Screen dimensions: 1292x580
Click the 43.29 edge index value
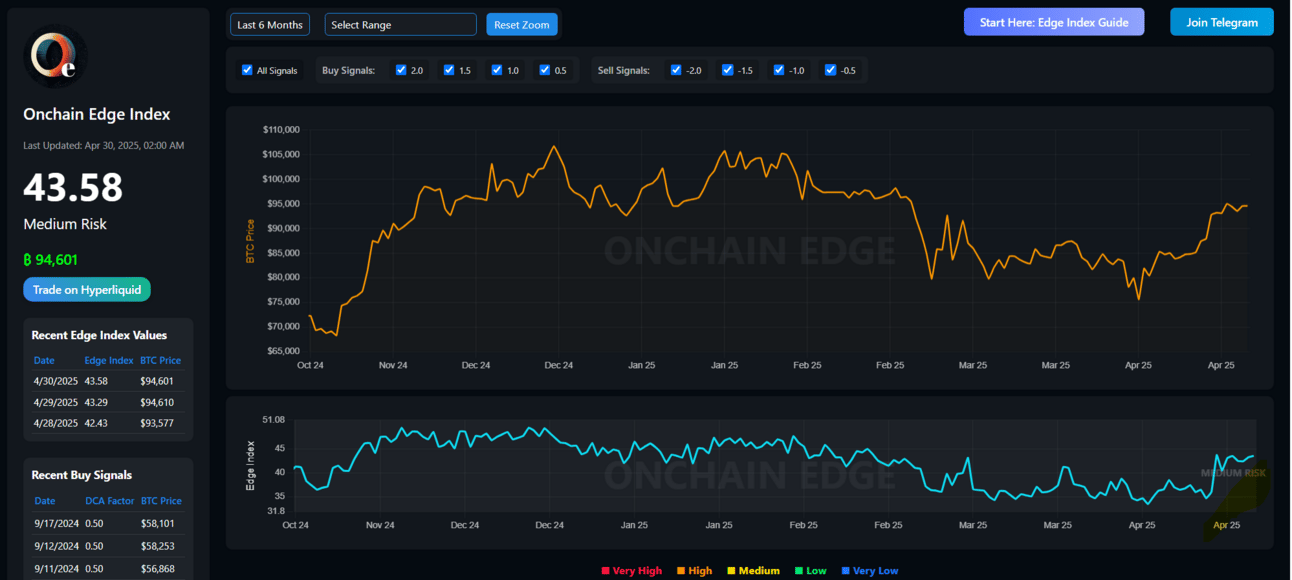96,402
